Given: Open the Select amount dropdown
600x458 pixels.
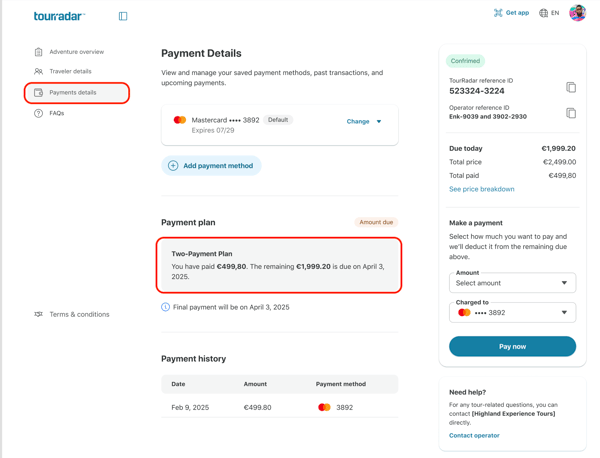Looking at the screenshot, I should pyautogui.click(x=512, y=283).
